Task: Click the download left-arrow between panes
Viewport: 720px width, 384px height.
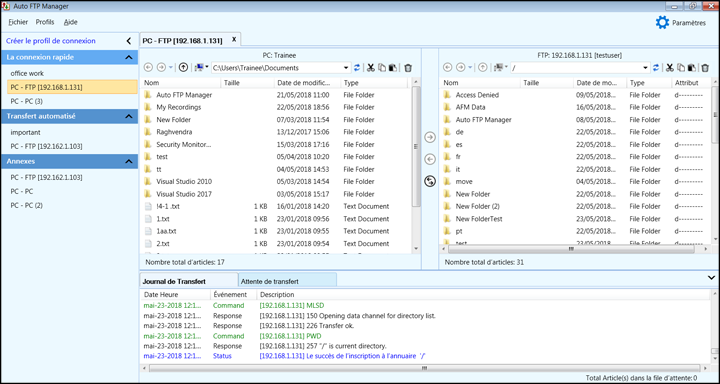Action: (430, 159)
